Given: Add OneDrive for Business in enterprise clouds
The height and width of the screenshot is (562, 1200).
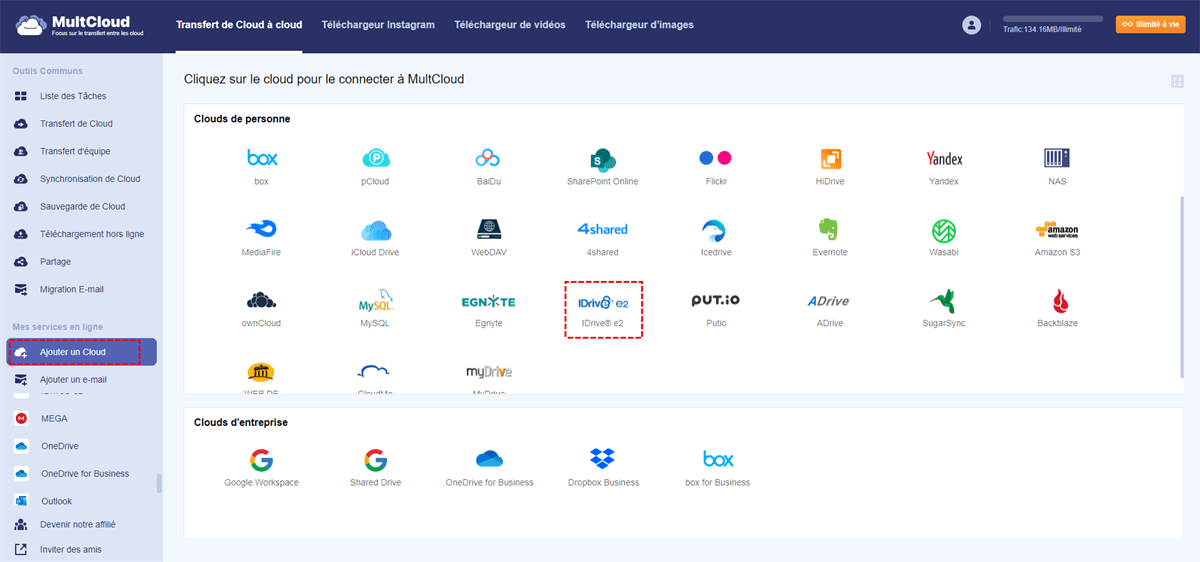Looking at the screenshot, I should 489,467.
